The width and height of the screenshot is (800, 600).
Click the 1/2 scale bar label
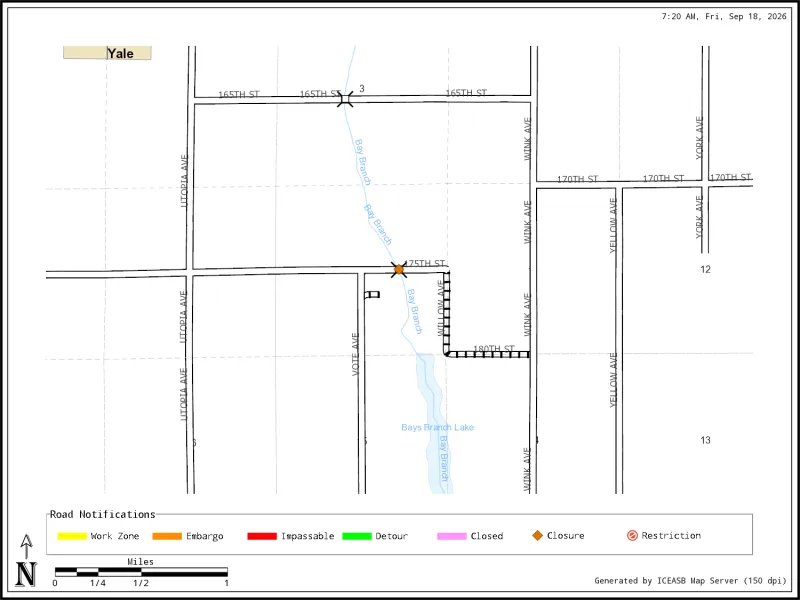(141, 583)
